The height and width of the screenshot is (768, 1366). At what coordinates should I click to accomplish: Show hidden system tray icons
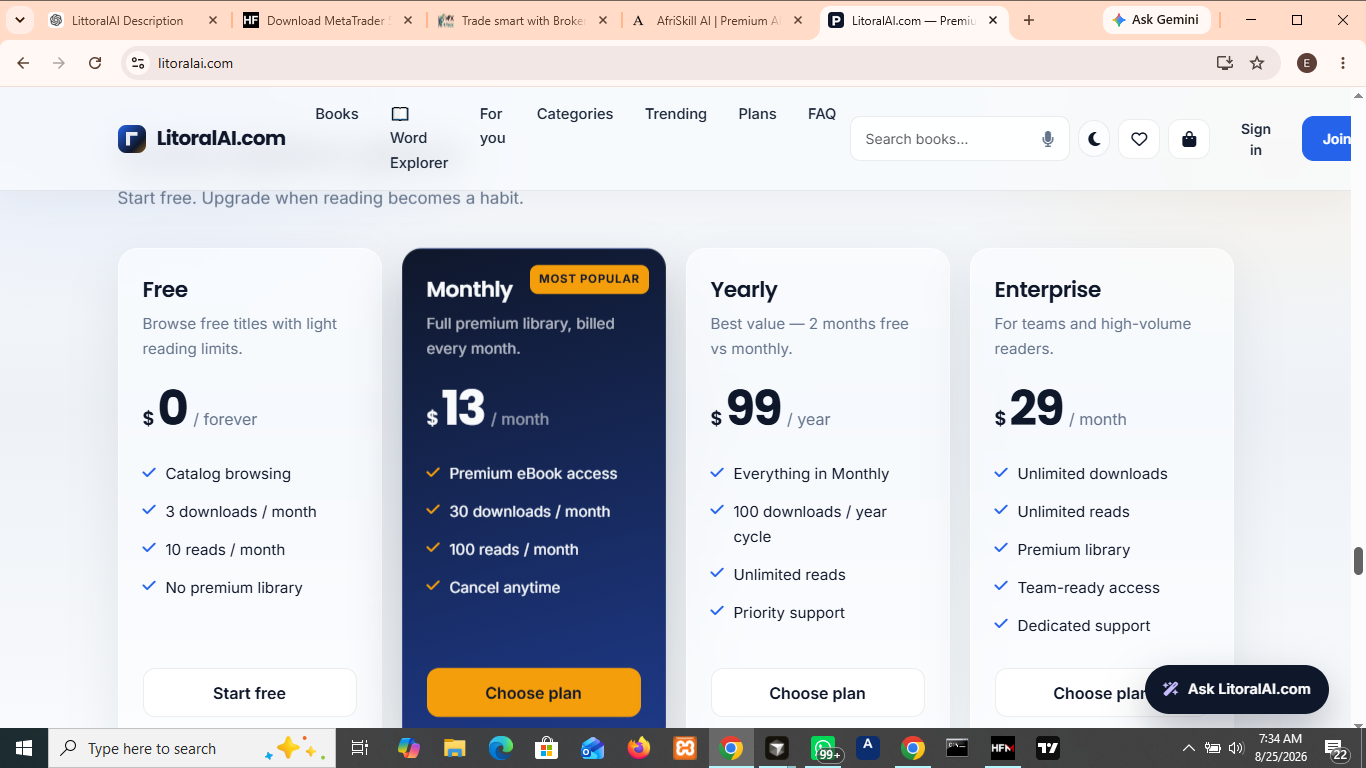click(x=1189, y=748)
